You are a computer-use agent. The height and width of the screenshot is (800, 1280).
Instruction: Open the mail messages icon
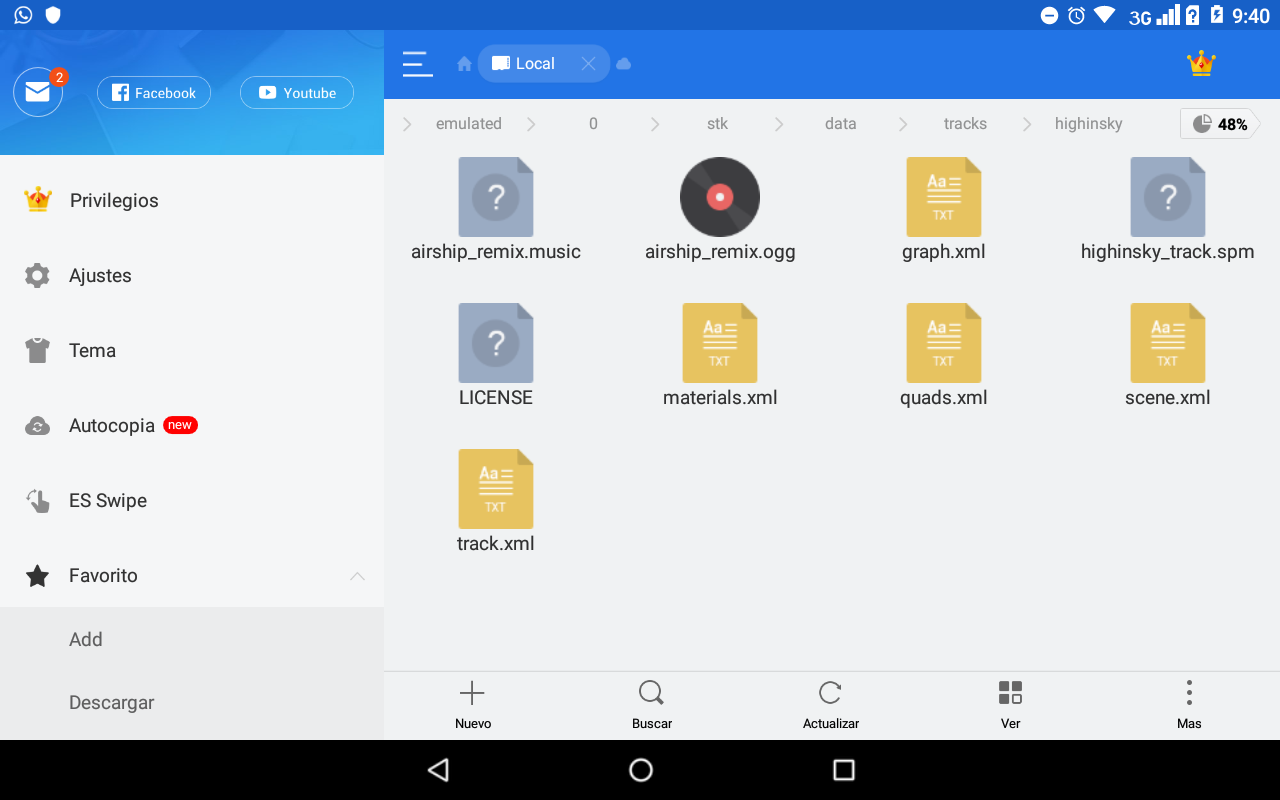(x=38, y=92)
